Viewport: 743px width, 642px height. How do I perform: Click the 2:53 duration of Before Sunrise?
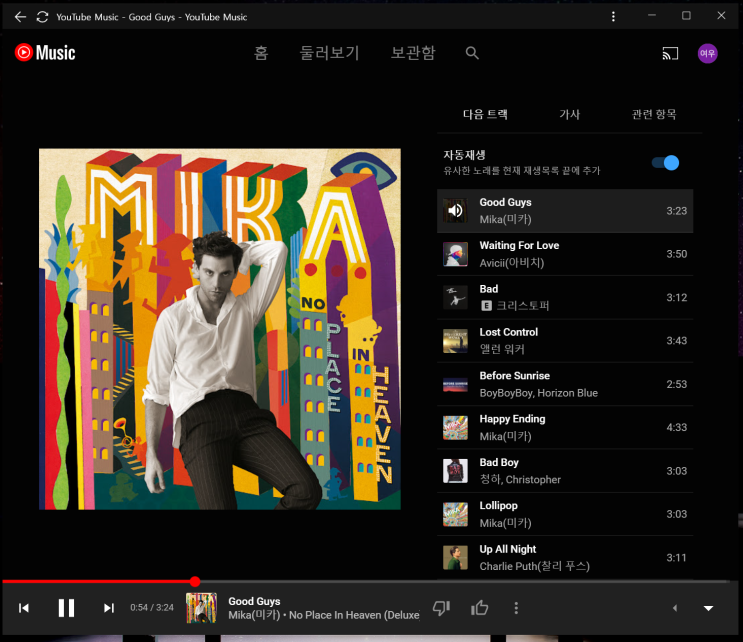pos(677,384)
